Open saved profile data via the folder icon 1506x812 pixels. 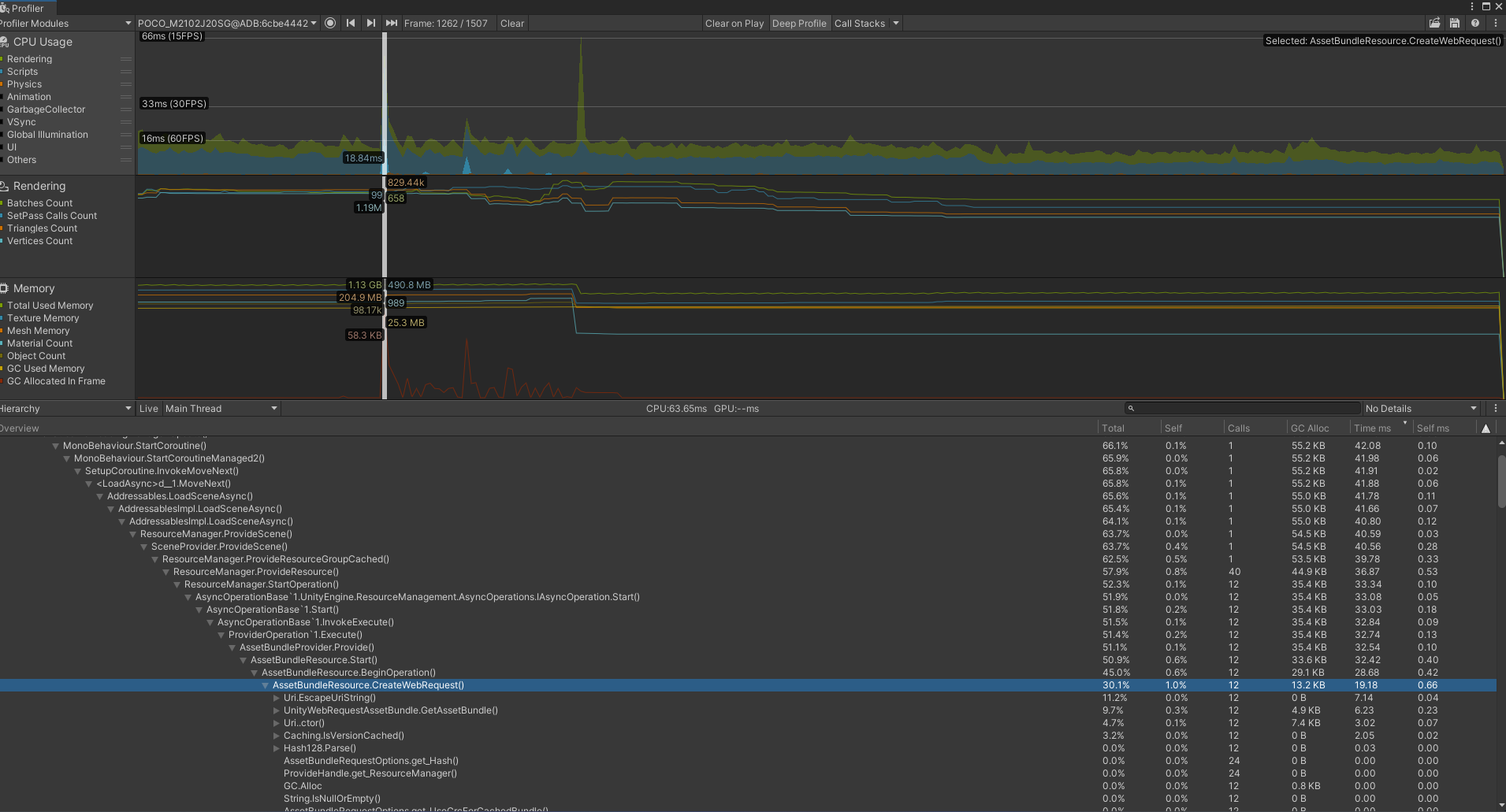(x=1435, y=23)
